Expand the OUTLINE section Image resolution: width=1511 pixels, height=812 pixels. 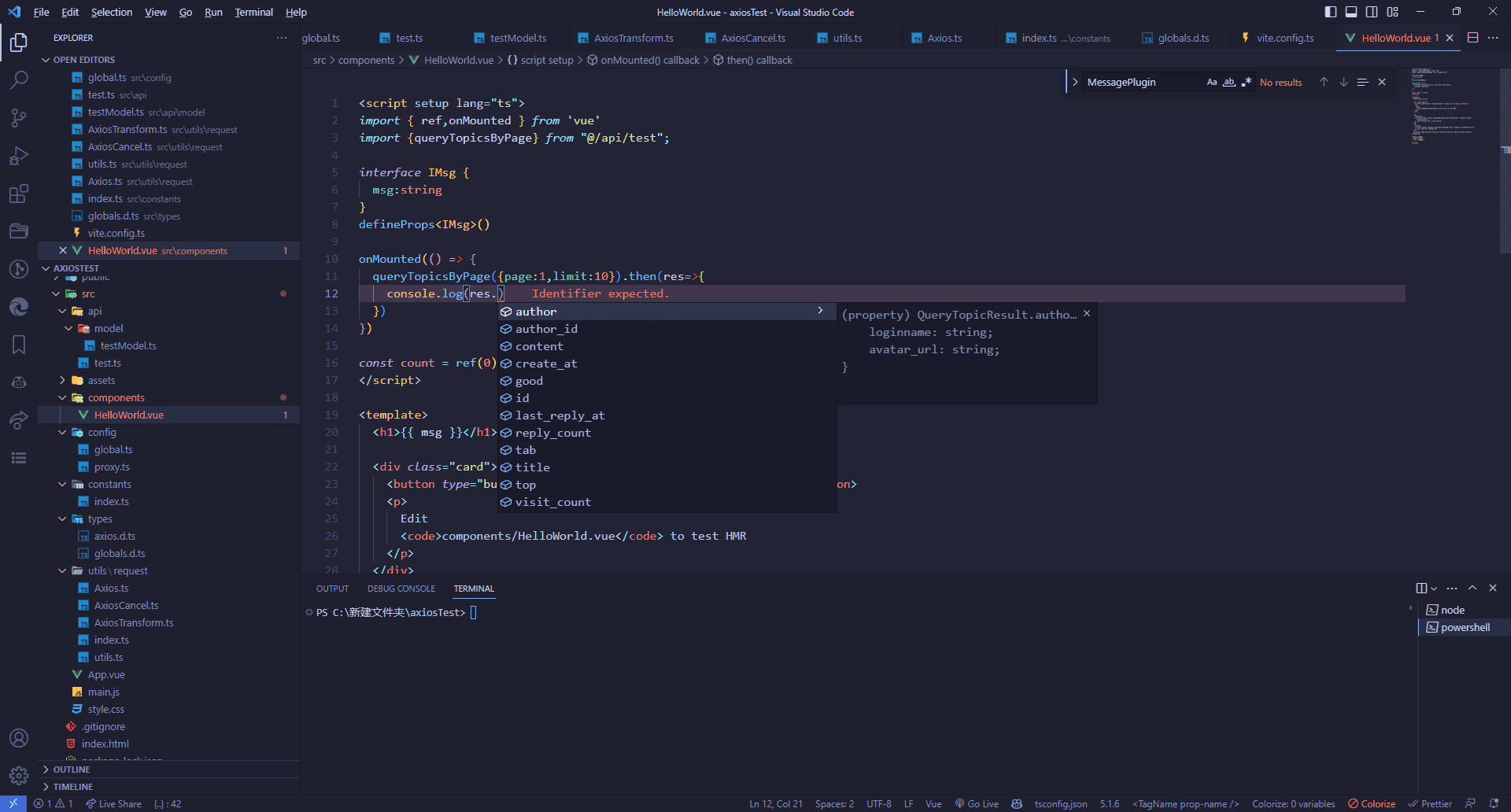coord(46,770)
